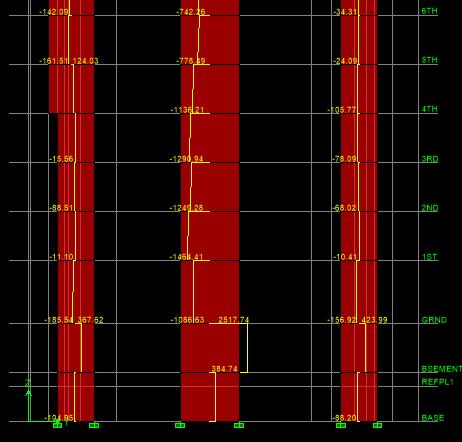Click the BSEMENT level label

click(441, 369)
